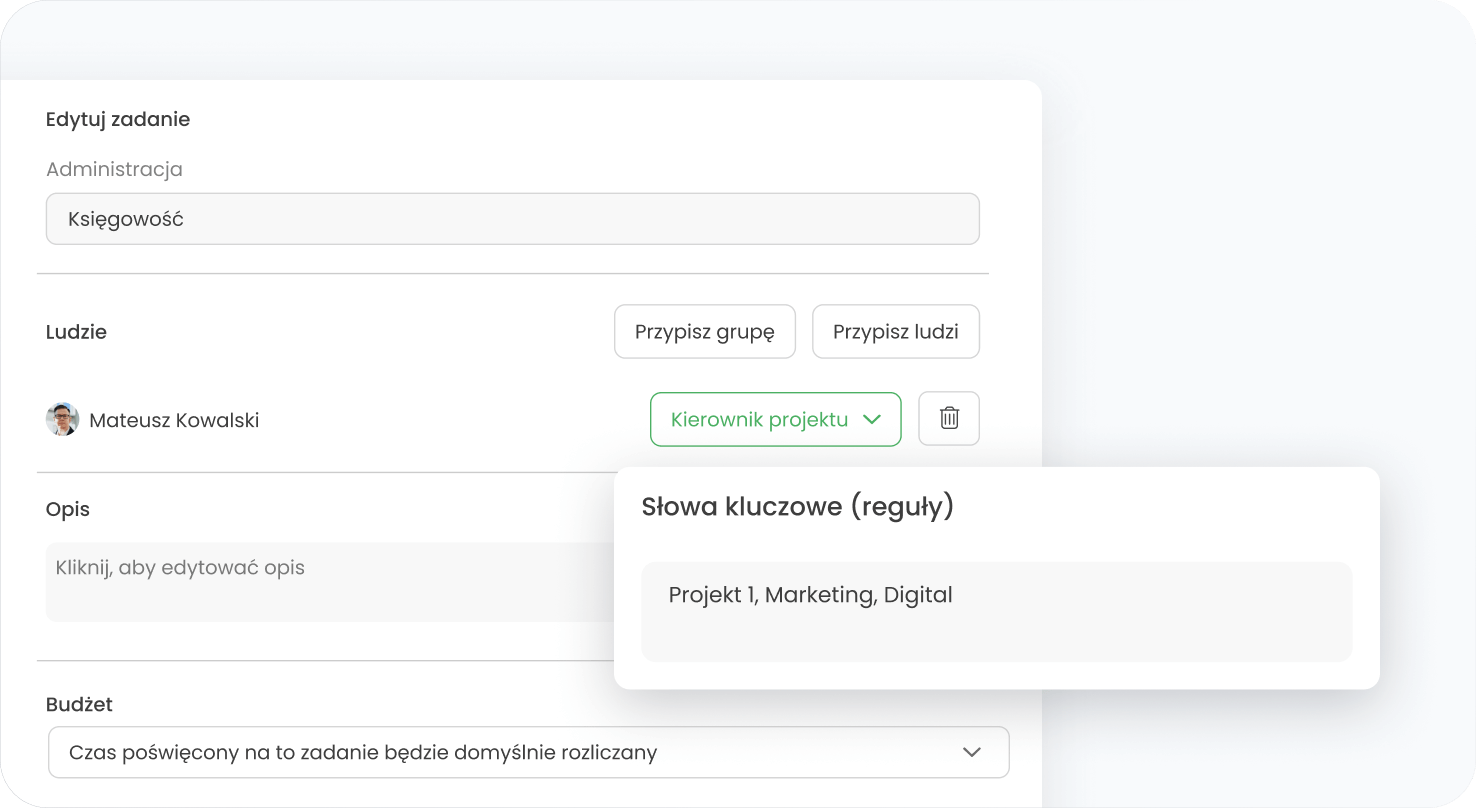Viewport: 1476px width, 808px height.
Task: Click the trash icon beside Mateusz Kowalski
Action: click(x=948, y=418)
